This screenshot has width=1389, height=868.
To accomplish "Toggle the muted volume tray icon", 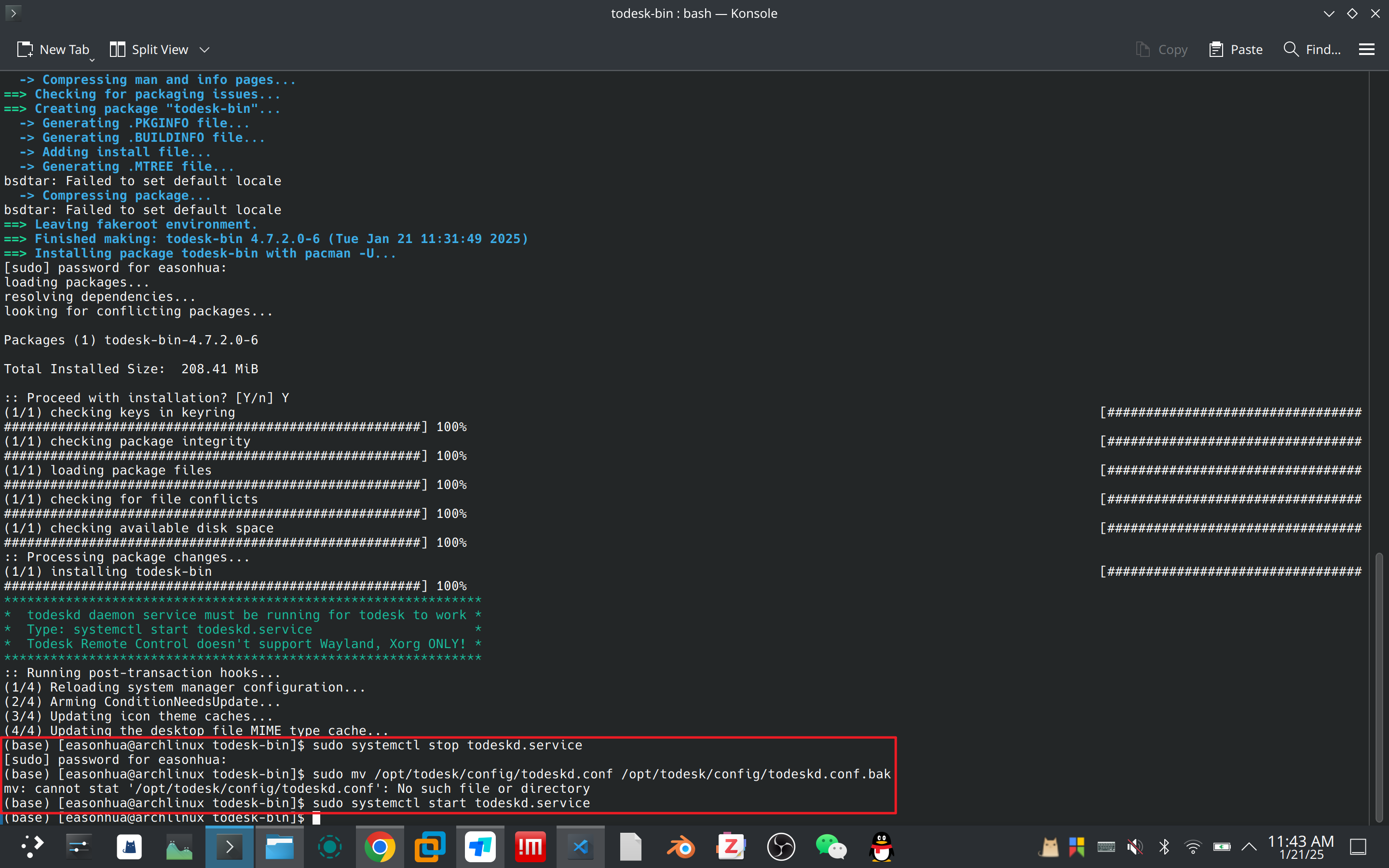I will point(1135,847).
